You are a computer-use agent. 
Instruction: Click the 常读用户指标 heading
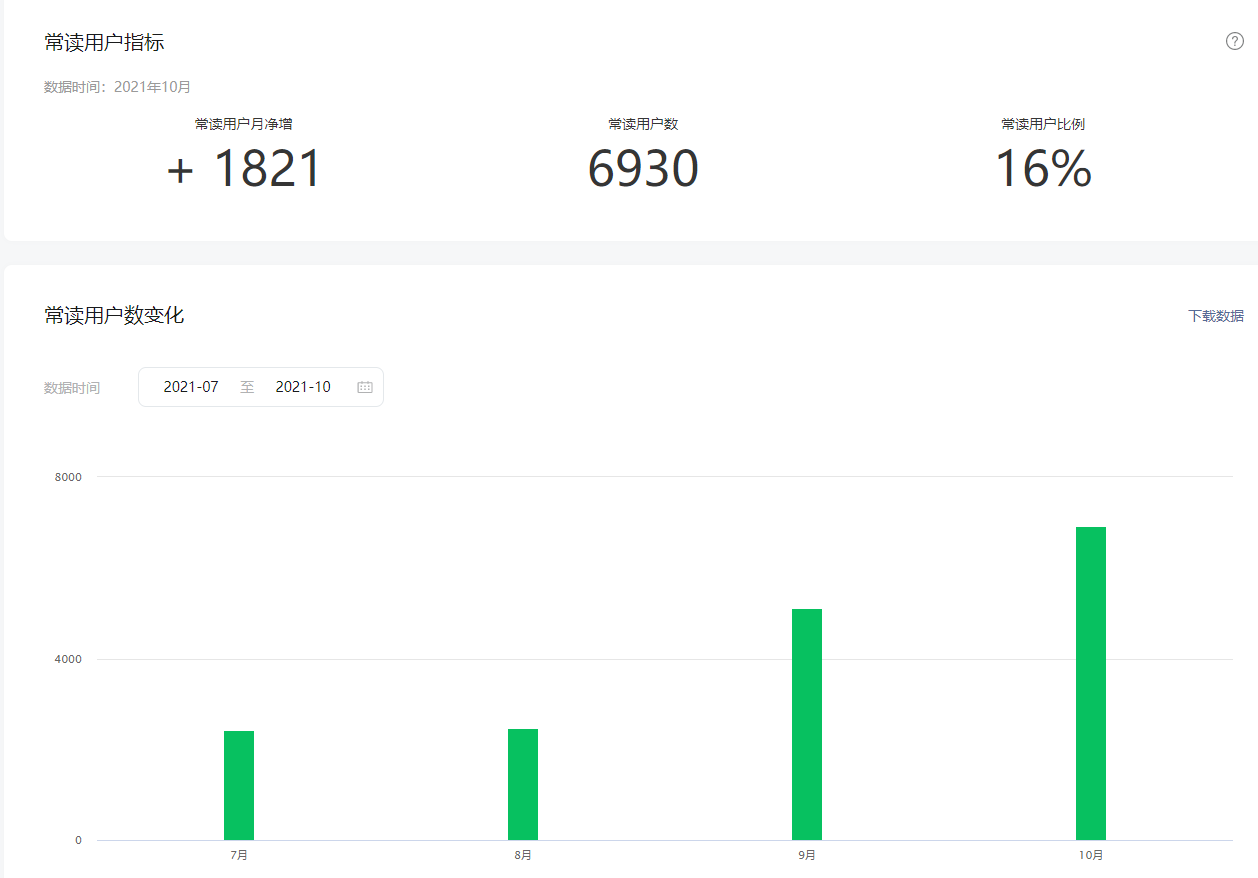(104, 42)
